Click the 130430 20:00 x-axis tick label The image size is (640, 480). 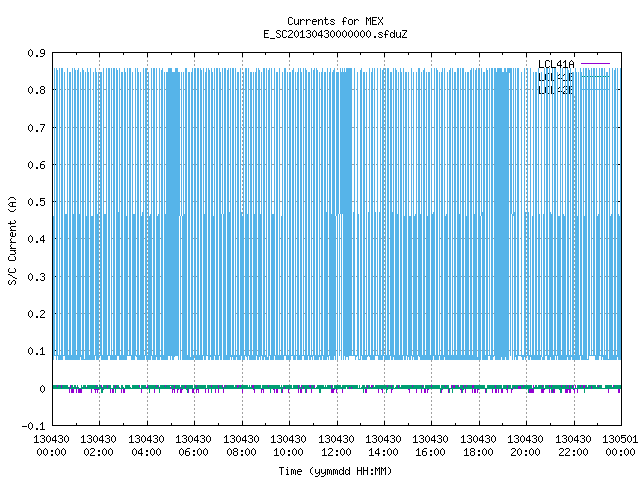pos(525,446)
